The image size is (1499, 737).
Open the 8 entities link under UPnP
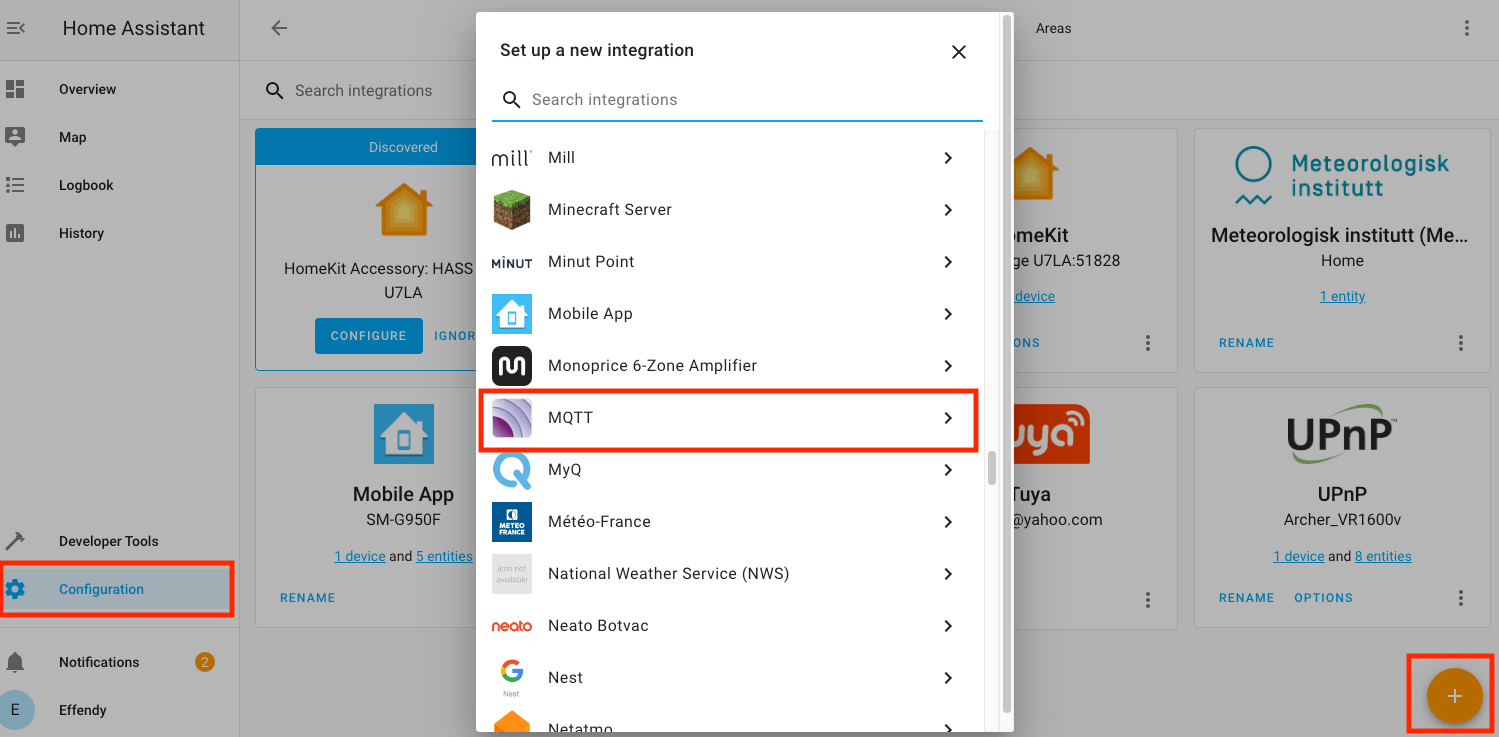pyautogui.click(x=1383, y=556)
